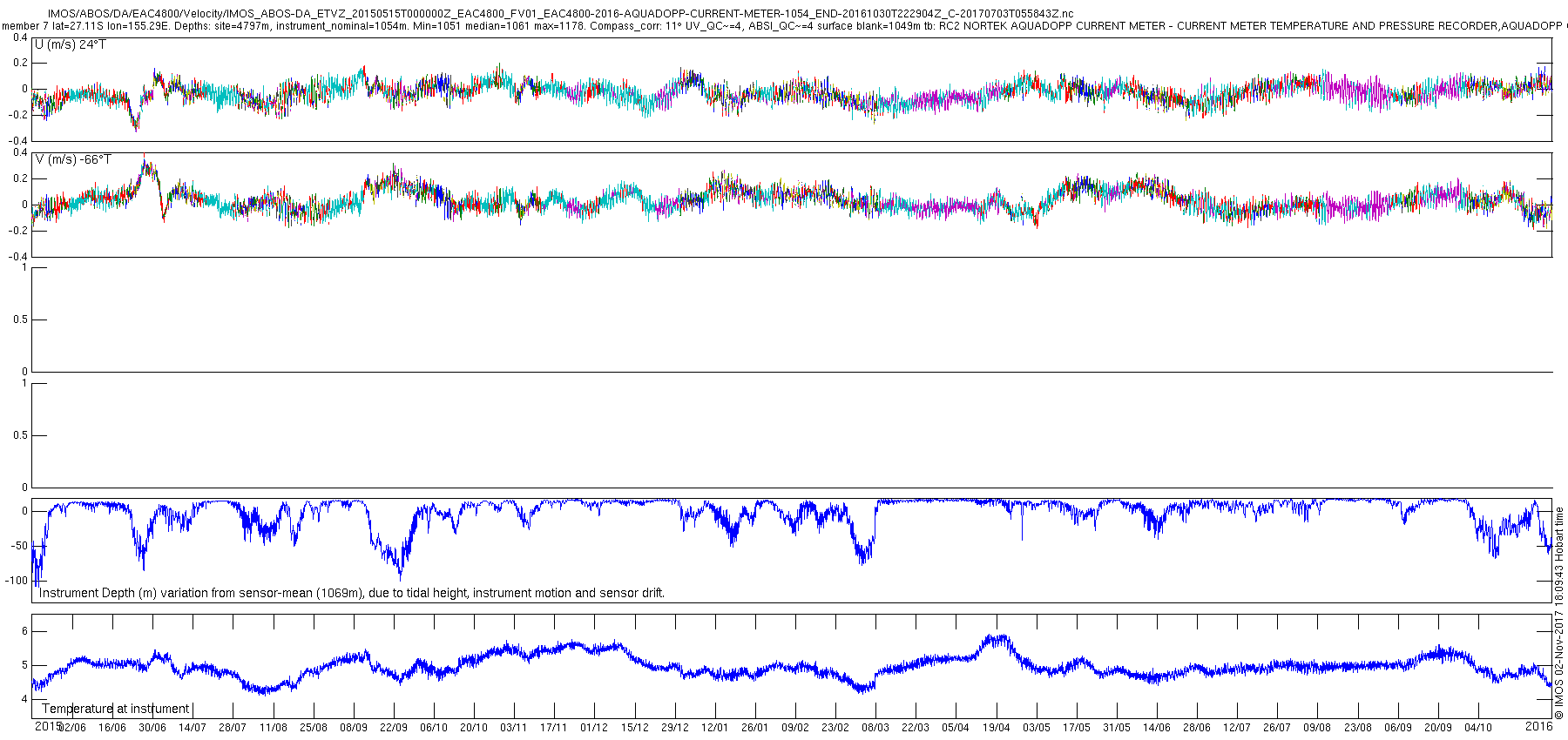Select the '20/10' date tick label
1568x740 pixels.
coord(474,728)
